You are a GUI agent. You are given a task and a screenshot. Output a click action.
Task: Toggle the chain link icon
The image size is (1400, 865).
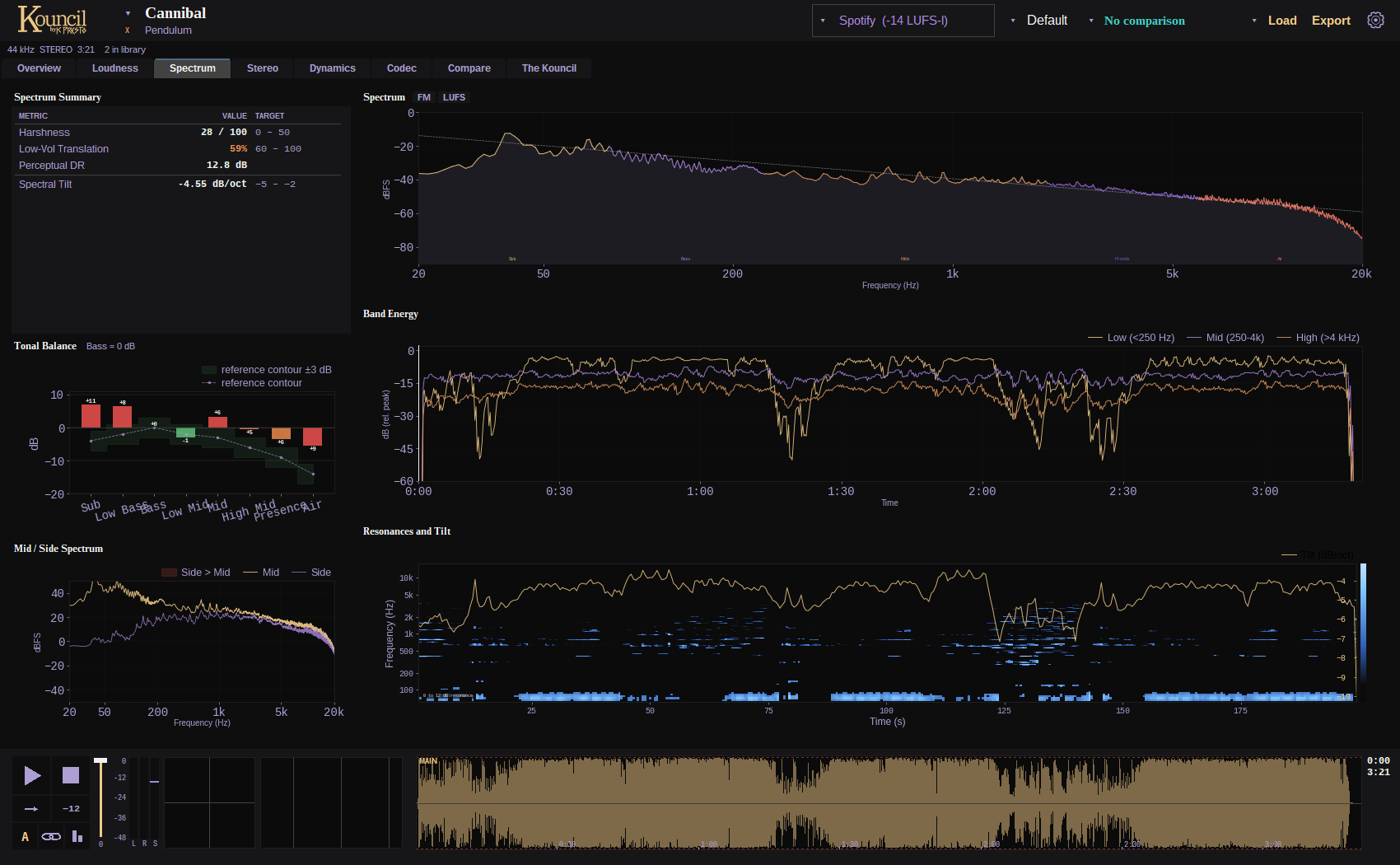[51, 837]
